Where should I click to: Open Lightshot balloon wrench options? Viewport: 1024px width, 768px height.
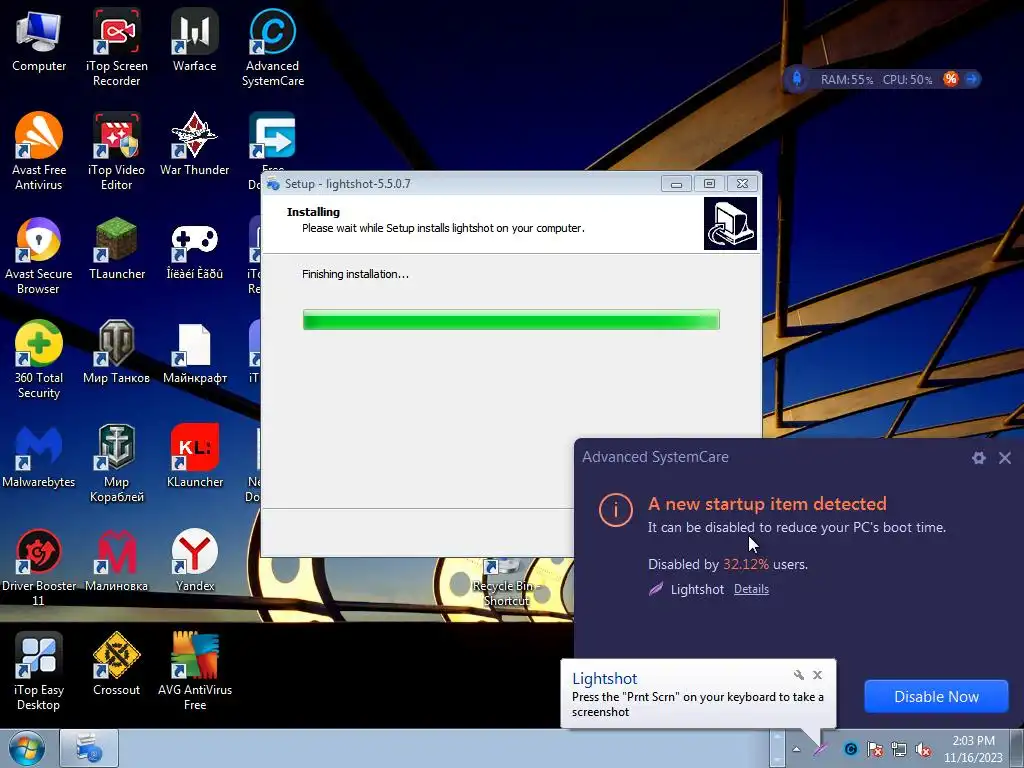coord(799,675)
